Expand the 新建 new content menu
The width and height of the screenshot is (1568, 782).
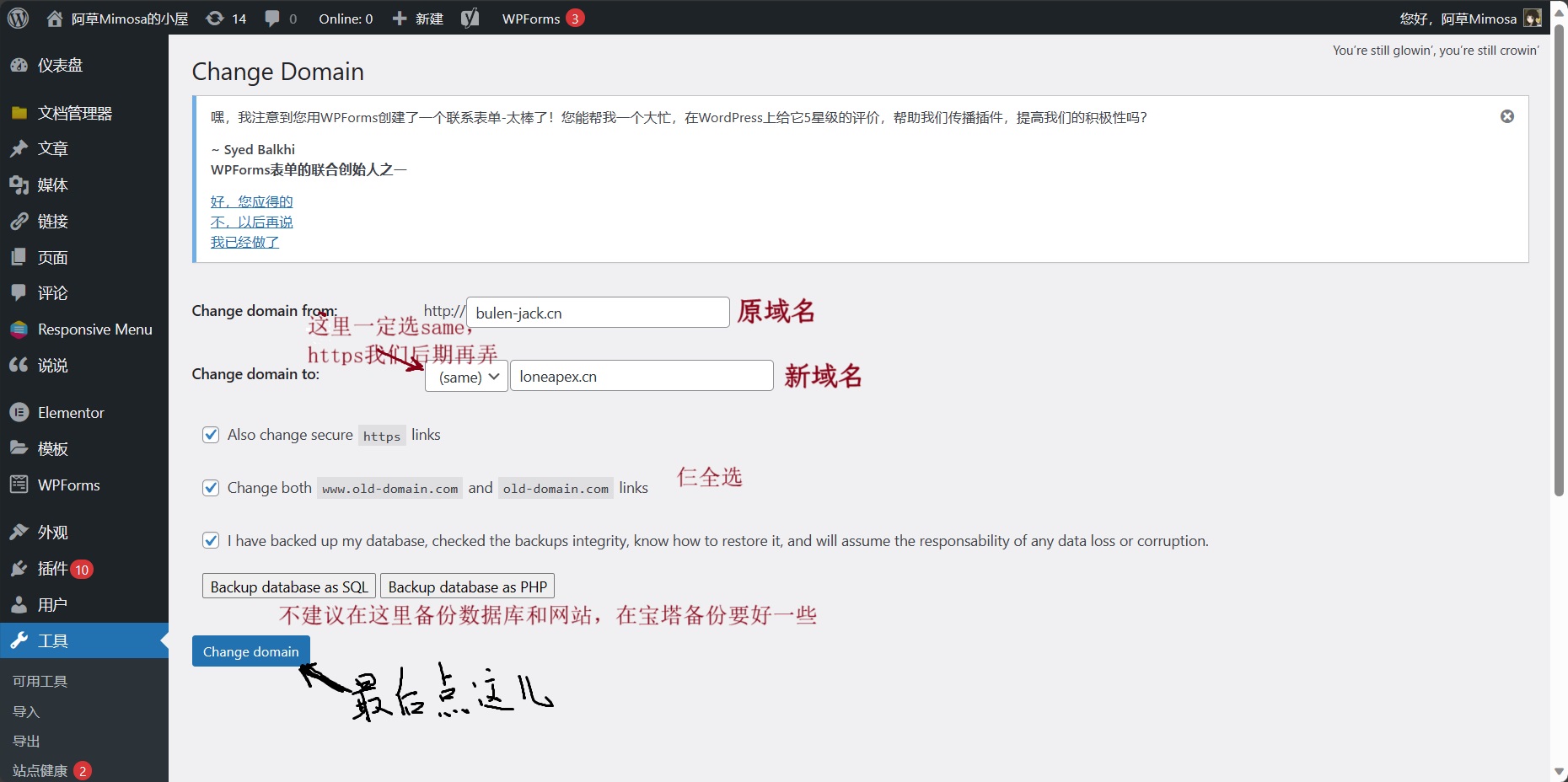[x=418, y=19]
